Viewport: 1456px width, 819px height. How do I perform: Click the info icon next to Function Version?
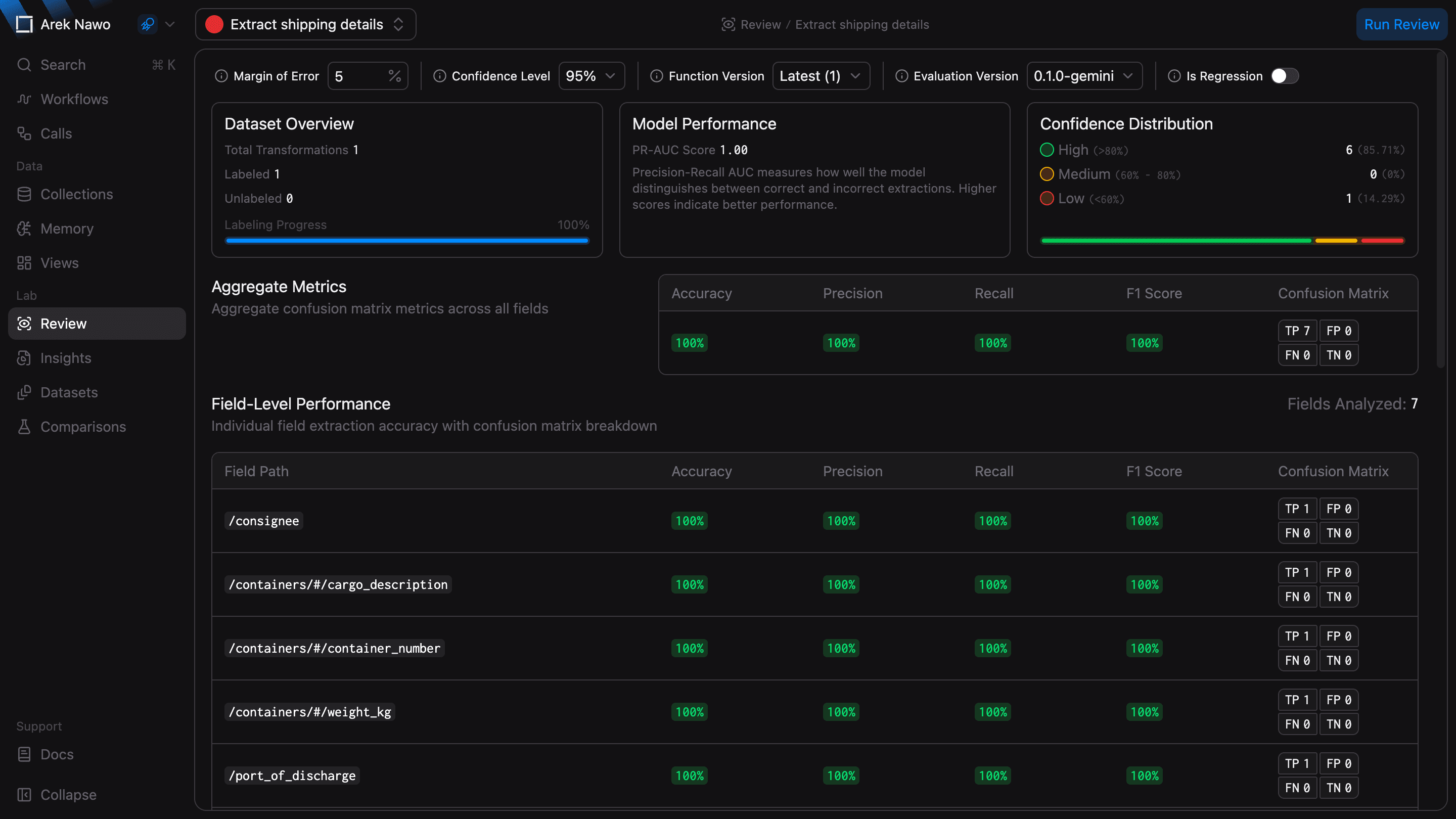coord(656,76)
